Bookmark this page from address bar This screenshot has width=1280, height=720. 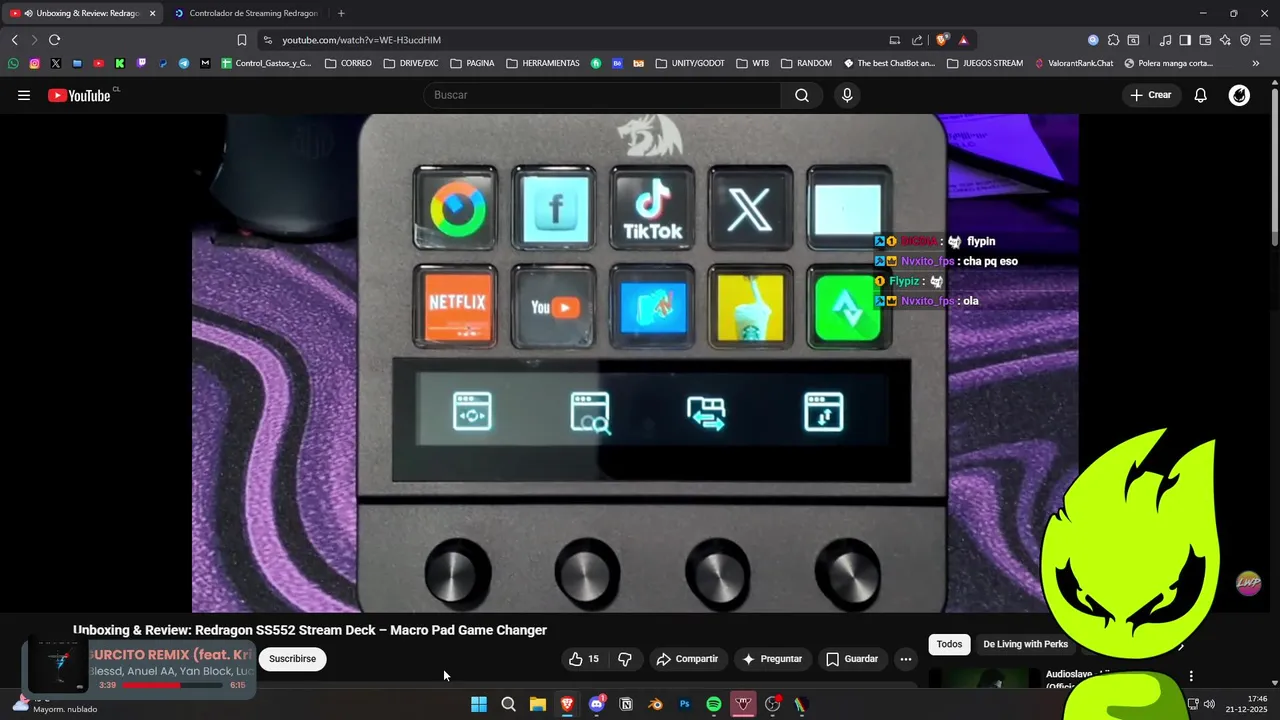[x=241, y=40]
